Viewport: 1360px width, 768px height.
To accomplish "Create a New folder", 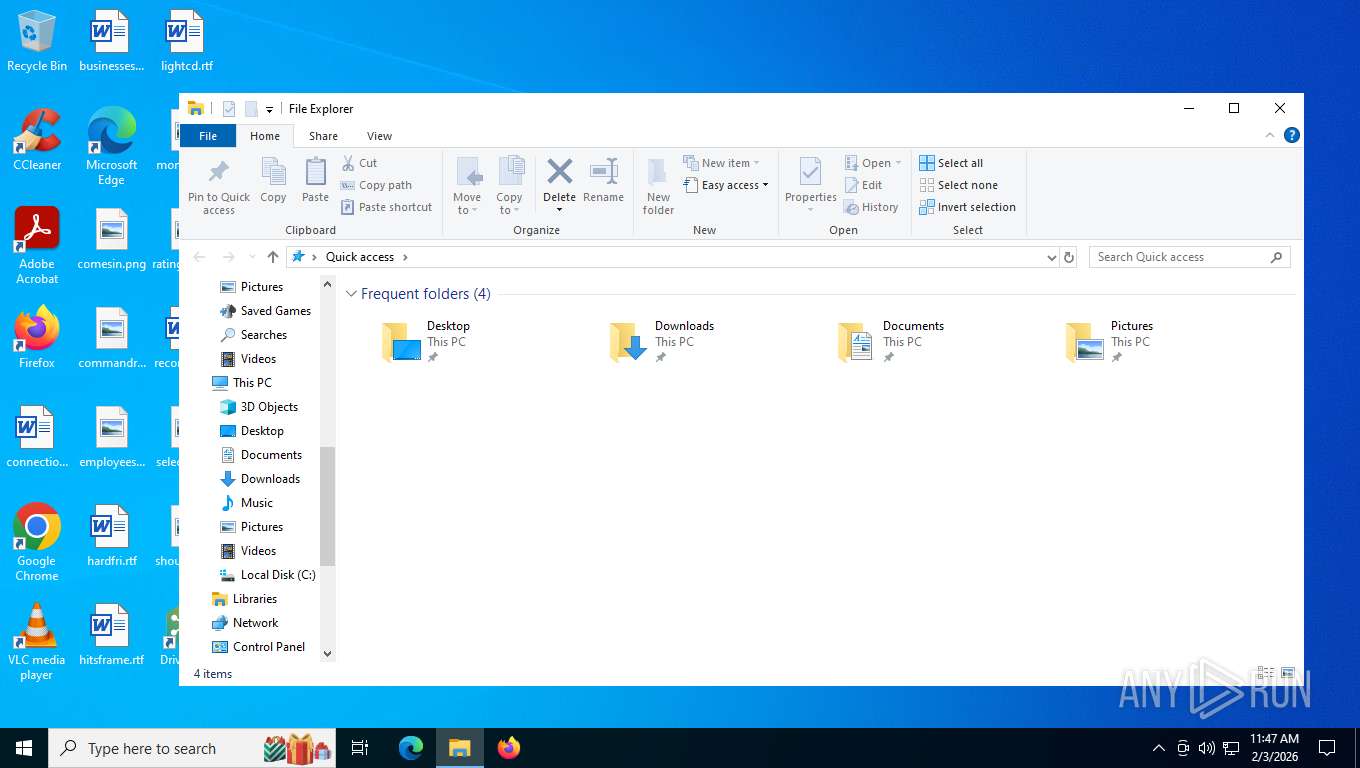I will [658, 186].
